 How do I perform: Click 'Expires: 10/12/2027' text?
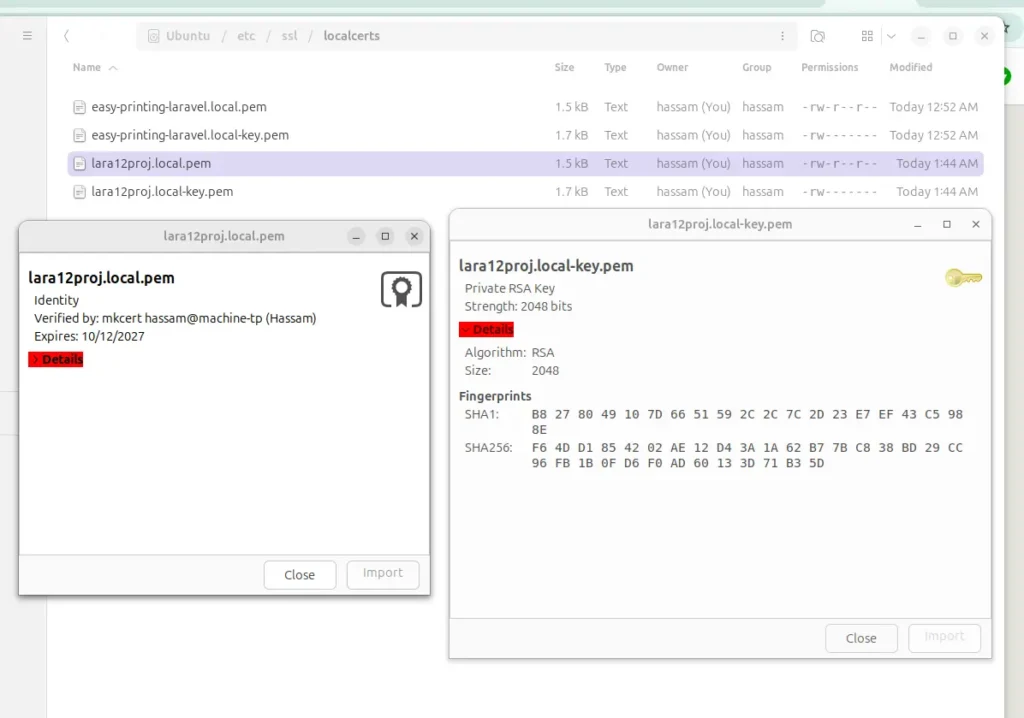(x=89, y=336)
